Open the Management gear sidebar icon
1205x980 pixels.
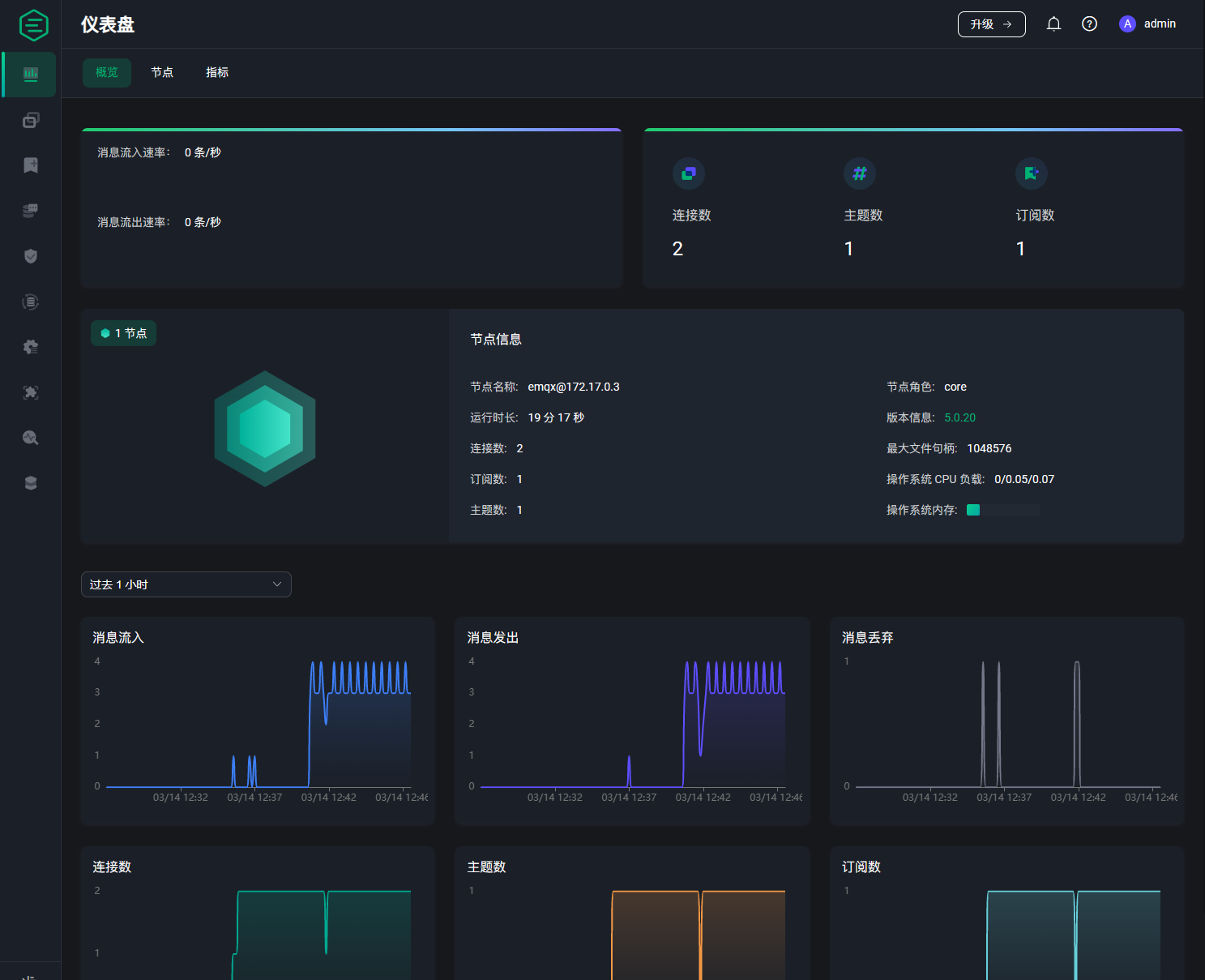pyautogui.click(x=31, y=347)
